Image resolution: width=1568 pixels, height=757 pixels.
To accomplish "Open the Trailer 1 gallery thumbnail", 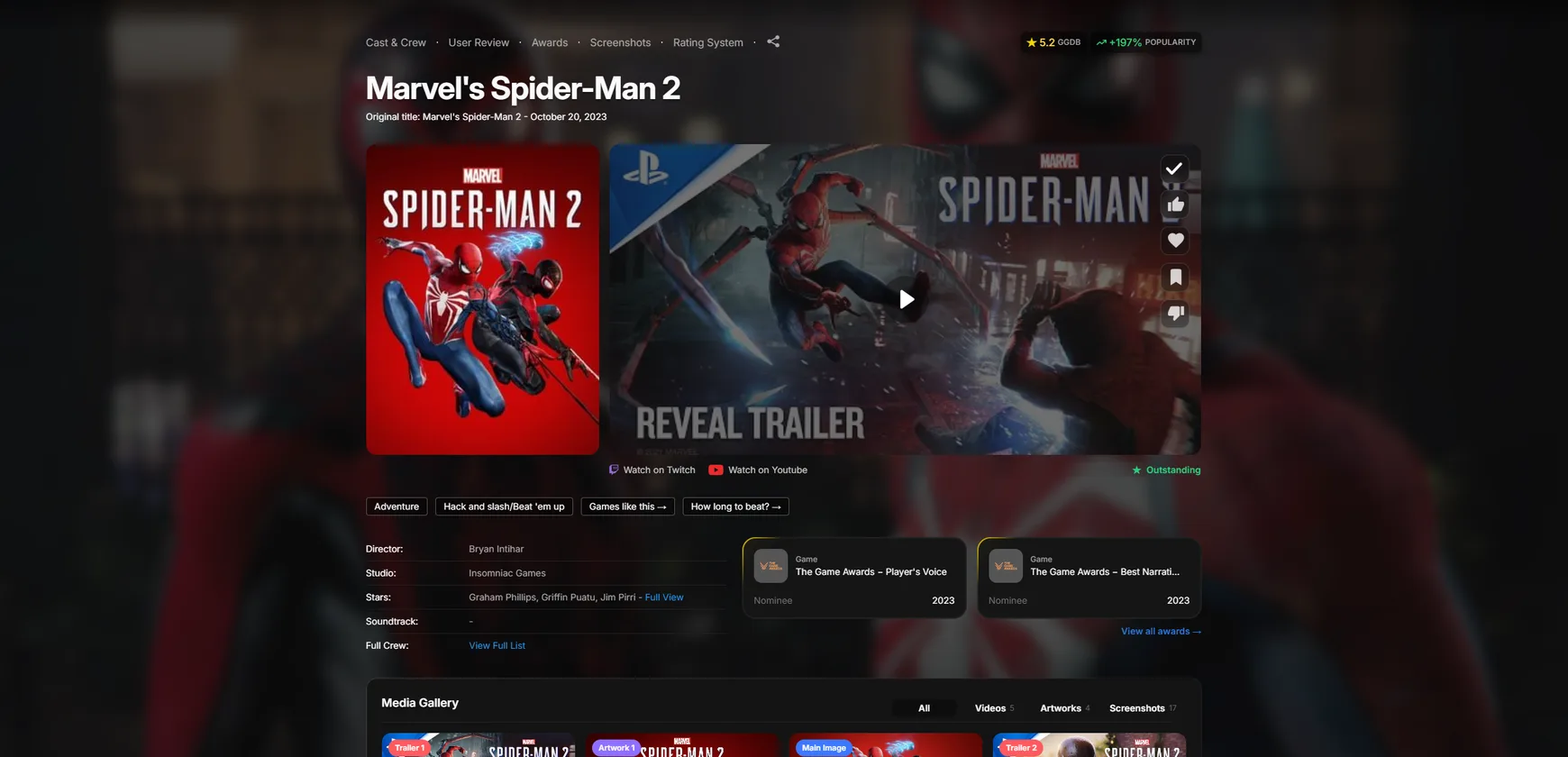I will pyautogui.click(x=479, y=745).
